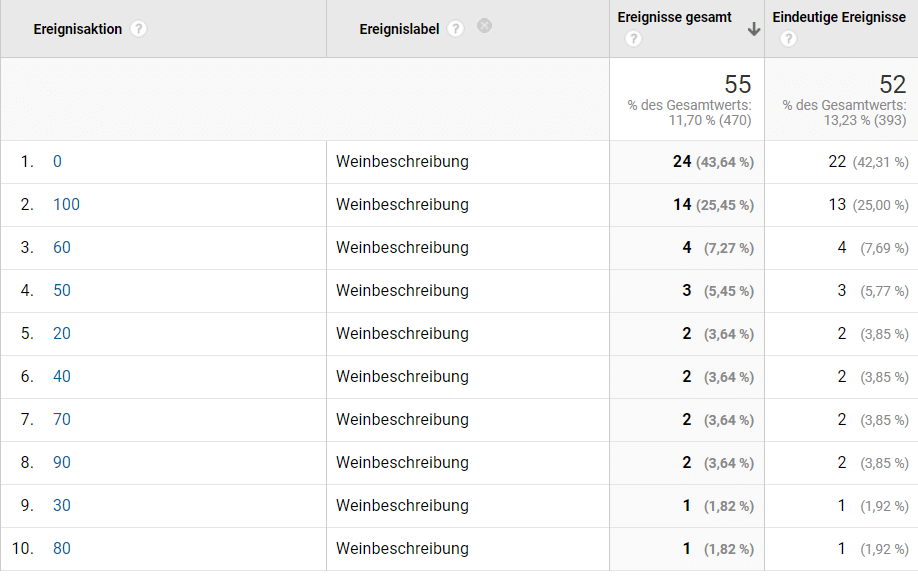Click help icon next to Ereignisaktion

pyautogui.click(x=139, y=29)
